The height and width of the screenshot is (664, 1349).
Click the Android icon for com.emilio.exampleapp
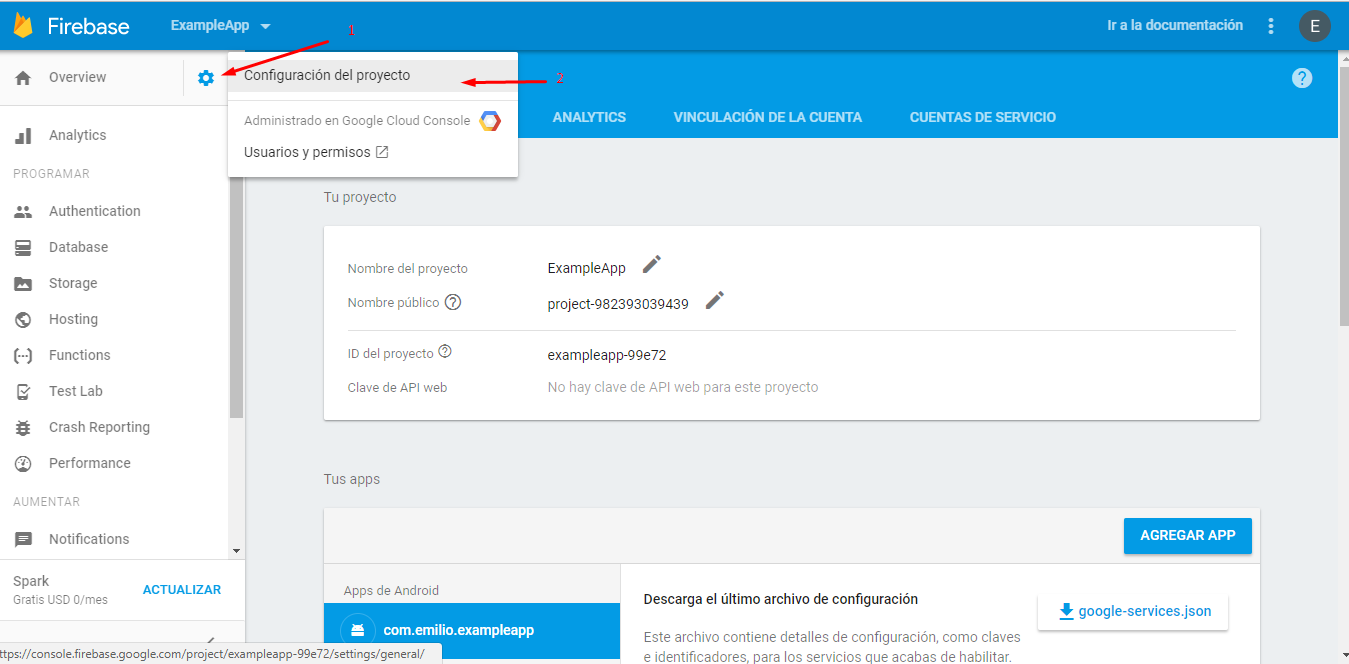pos(357,631)
